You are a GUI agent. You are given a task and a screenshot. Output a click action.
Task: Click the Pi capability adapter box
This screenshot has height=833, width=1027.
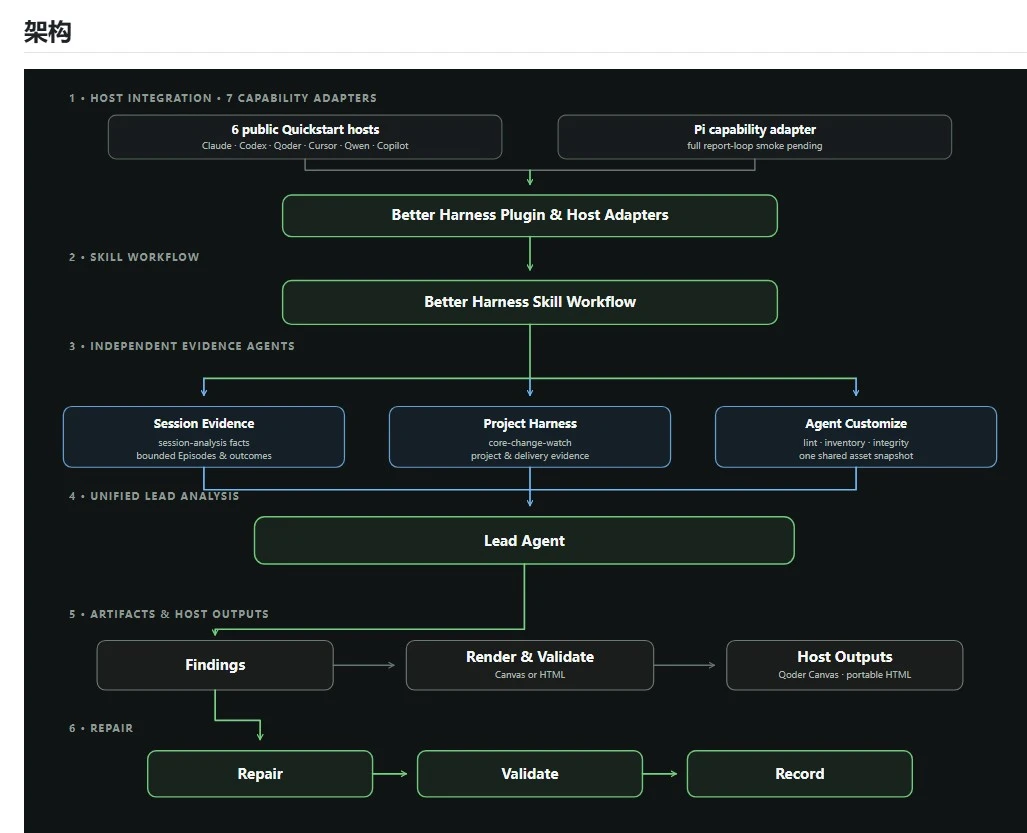(755, 137)
